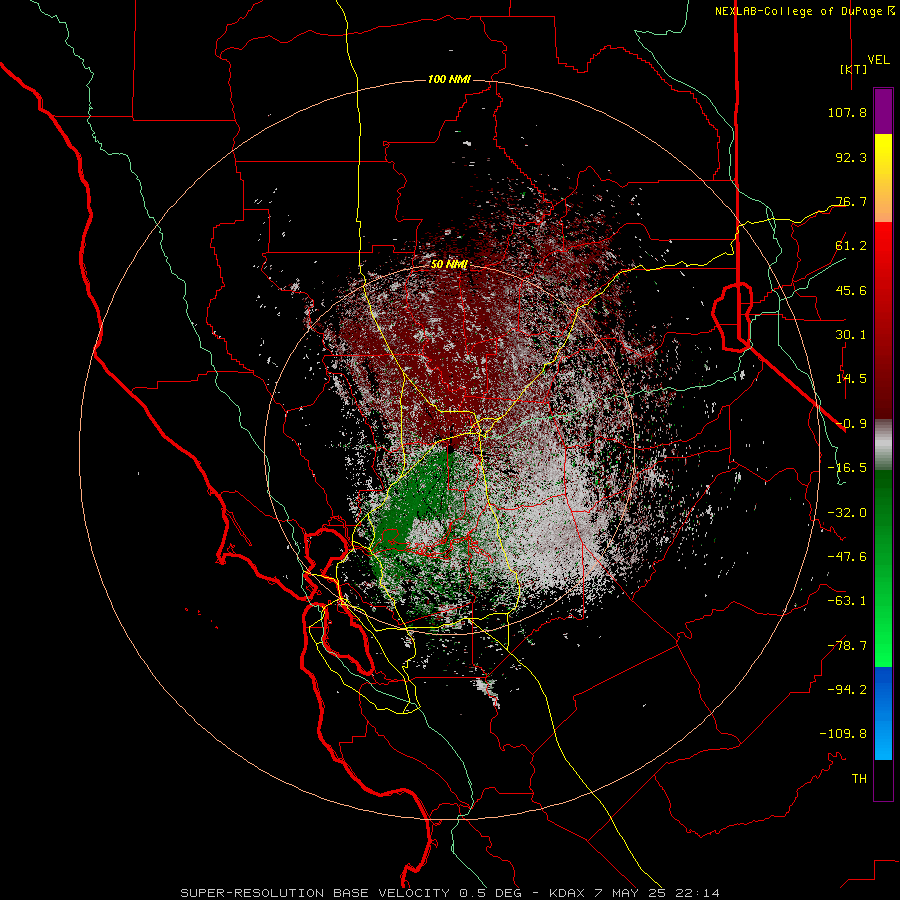Viewport: 900px width, 900px height.
Task: Click the 45.6 value on velocity scale
Action: [x=851, y=290]
